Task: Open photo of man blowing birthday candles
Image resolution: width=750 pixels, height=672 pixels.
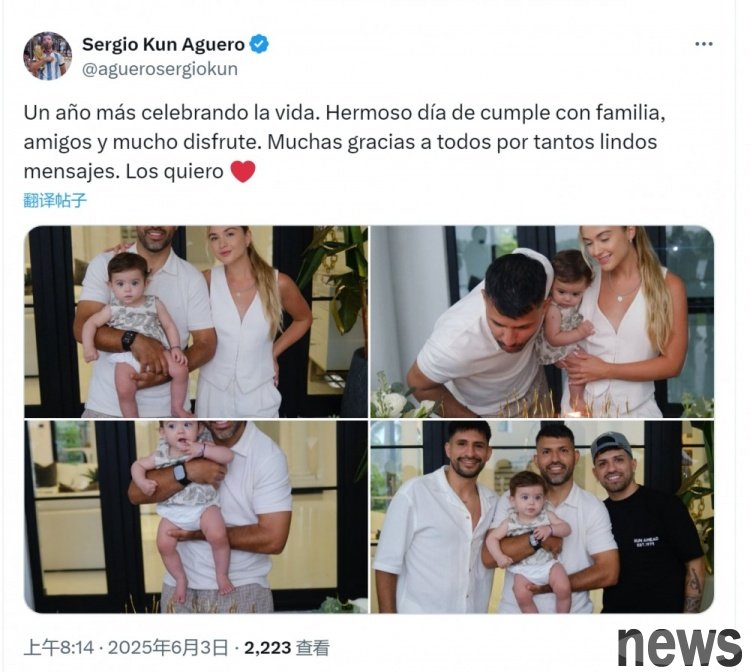Action: (x=542, y=322)
